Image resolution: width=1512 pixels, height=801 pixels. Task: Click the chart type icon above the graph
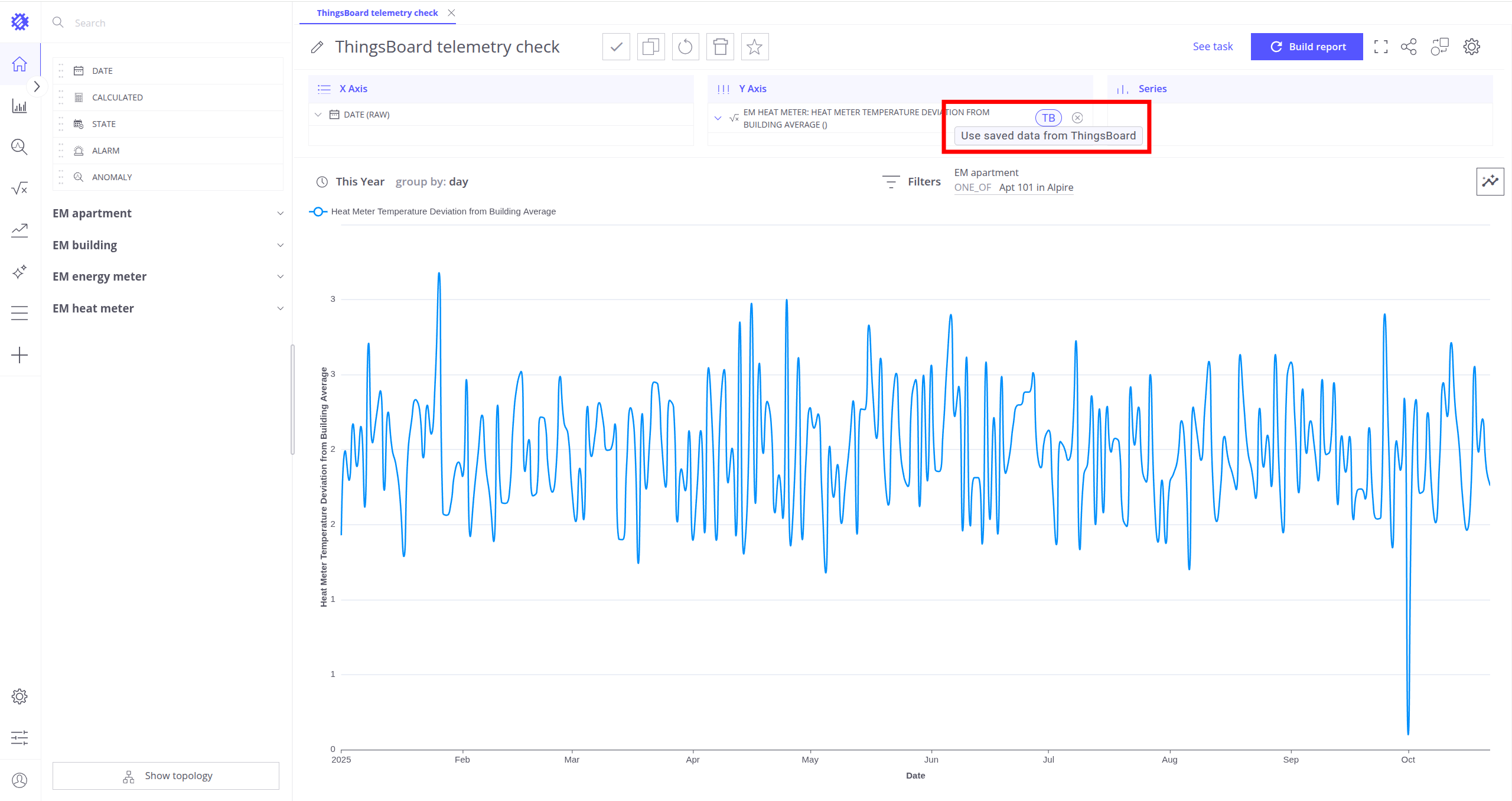point(1490,181)
